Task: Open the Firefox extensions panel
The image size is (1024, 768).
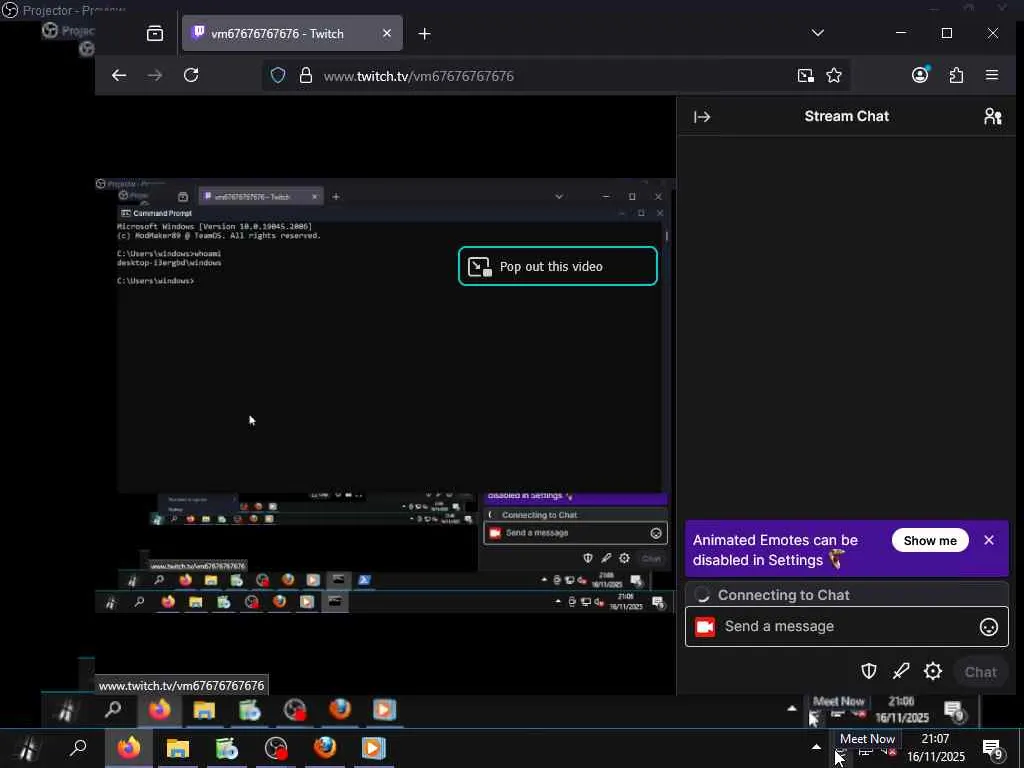Action: [x=956, y=76]
